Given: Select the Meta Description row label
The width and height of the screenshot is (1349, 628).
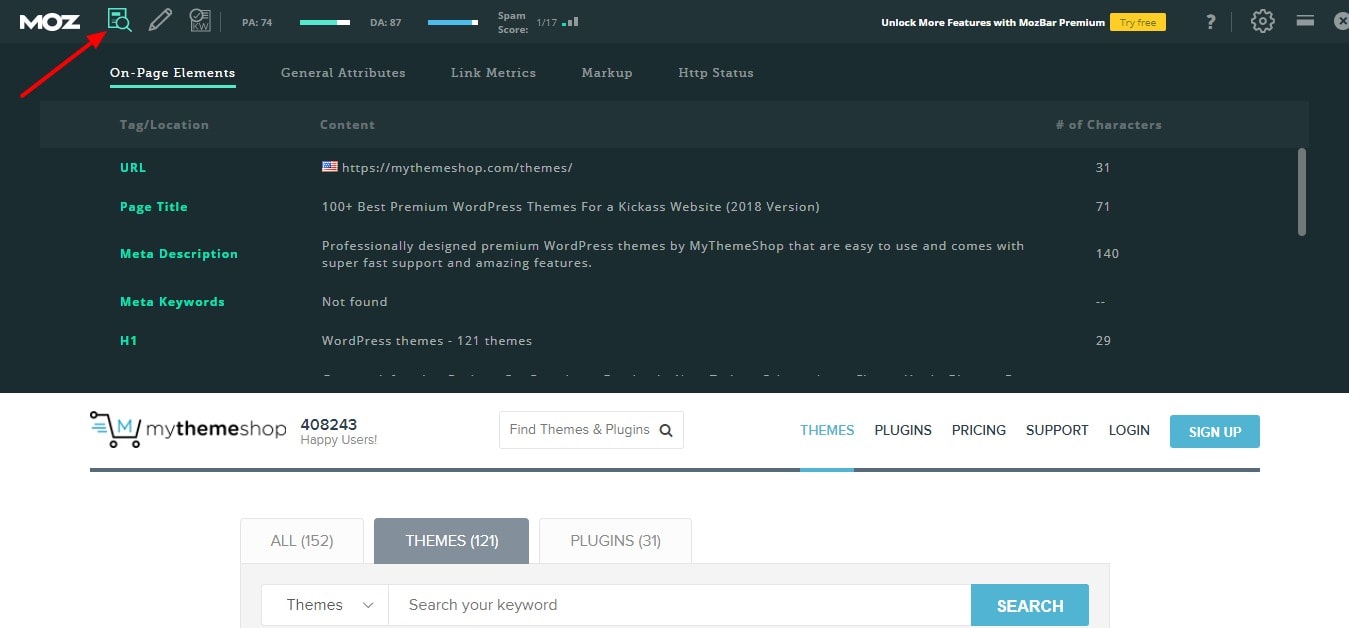Looking at the screenshot, I should point(179,254).
